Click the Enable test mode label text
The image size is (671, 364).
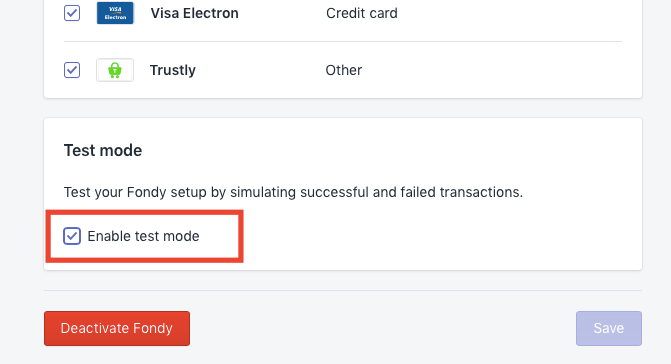[143, 236]
